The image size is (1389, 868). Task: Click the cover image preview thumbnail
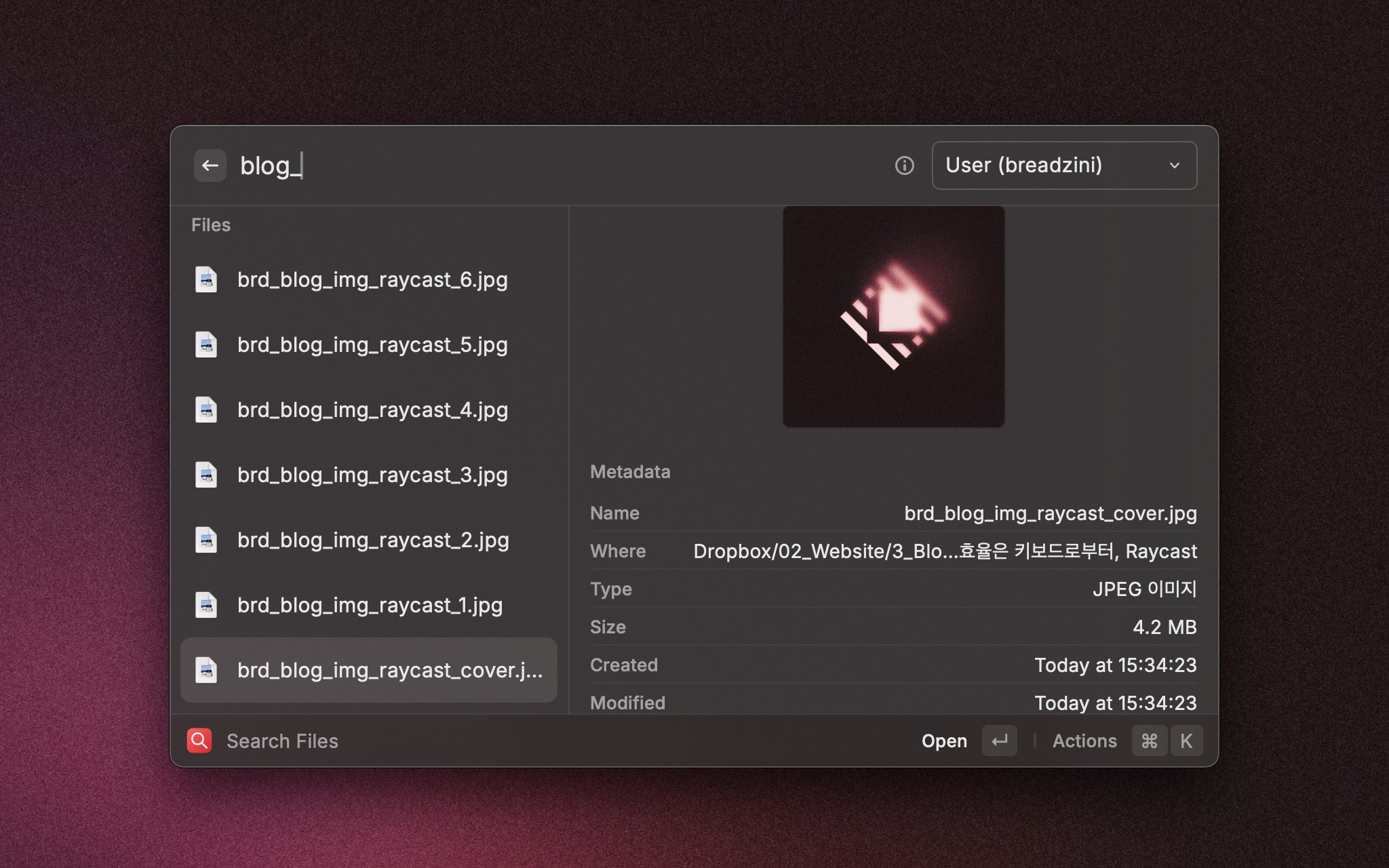[x=893, y=317]
